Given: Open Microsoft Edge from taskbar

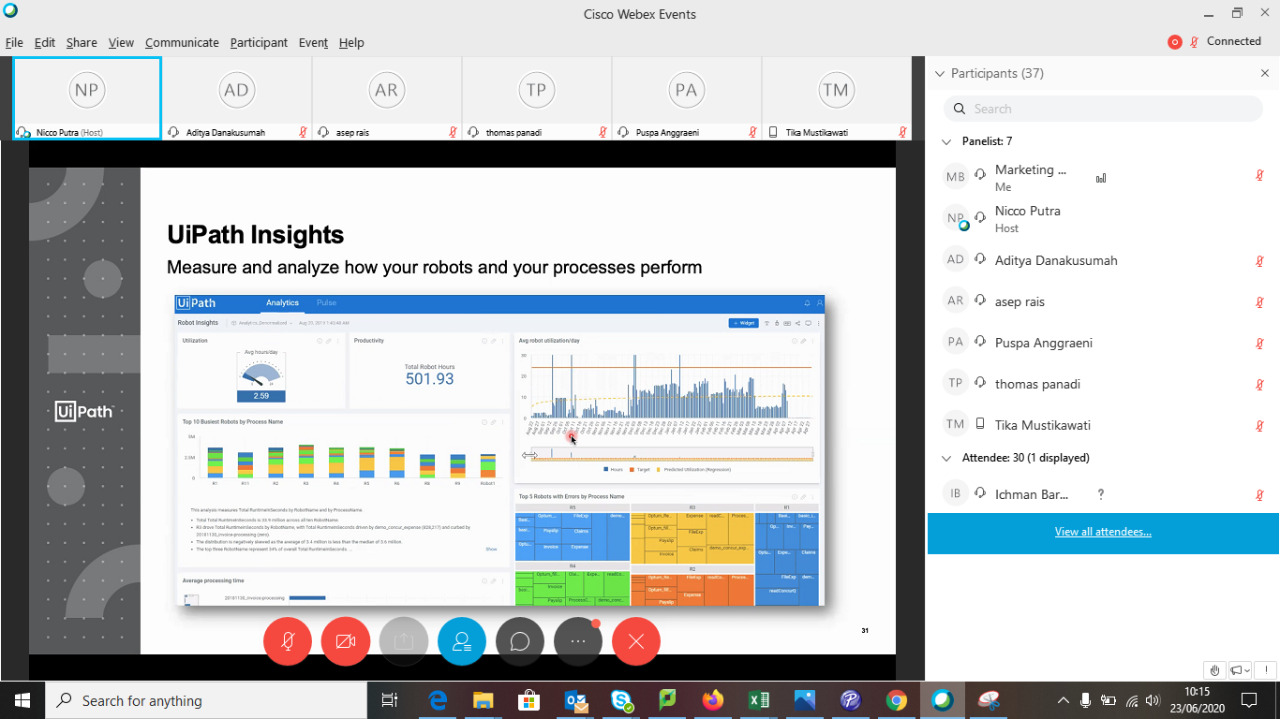Looking at the screenshot, I should (437, 700).
